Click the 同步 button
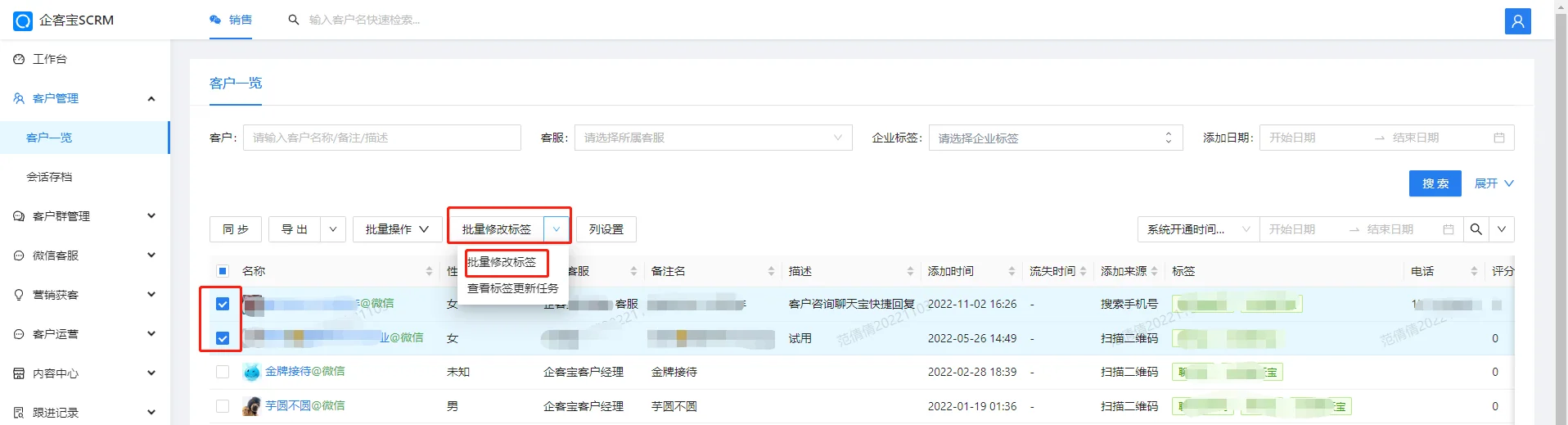 236,229
